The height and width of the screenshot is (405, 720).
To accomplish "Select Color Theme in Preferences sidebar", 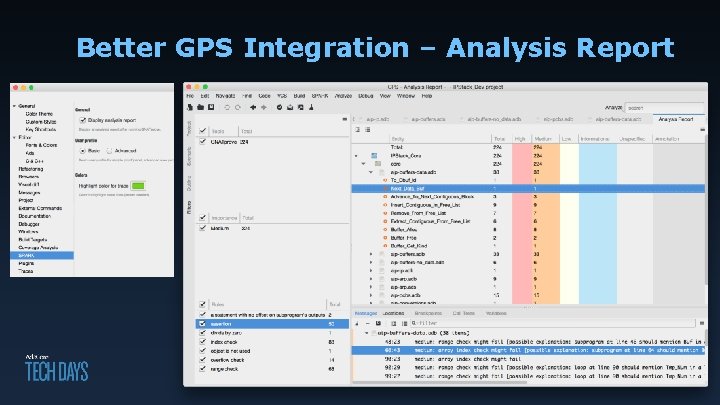I will pyautogui.click(x=39, y=114).
